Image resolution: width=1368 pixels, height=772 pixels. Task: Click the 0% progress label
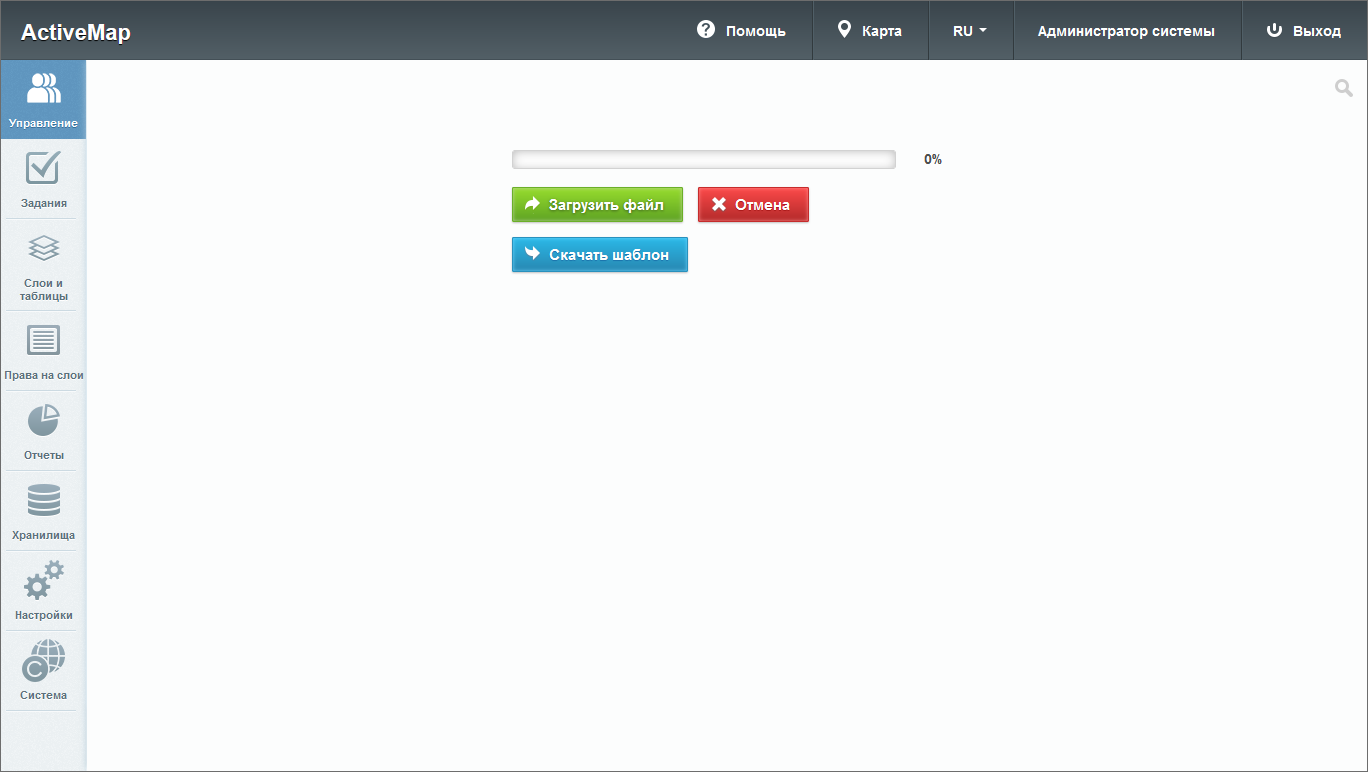(x=932, y=160)
